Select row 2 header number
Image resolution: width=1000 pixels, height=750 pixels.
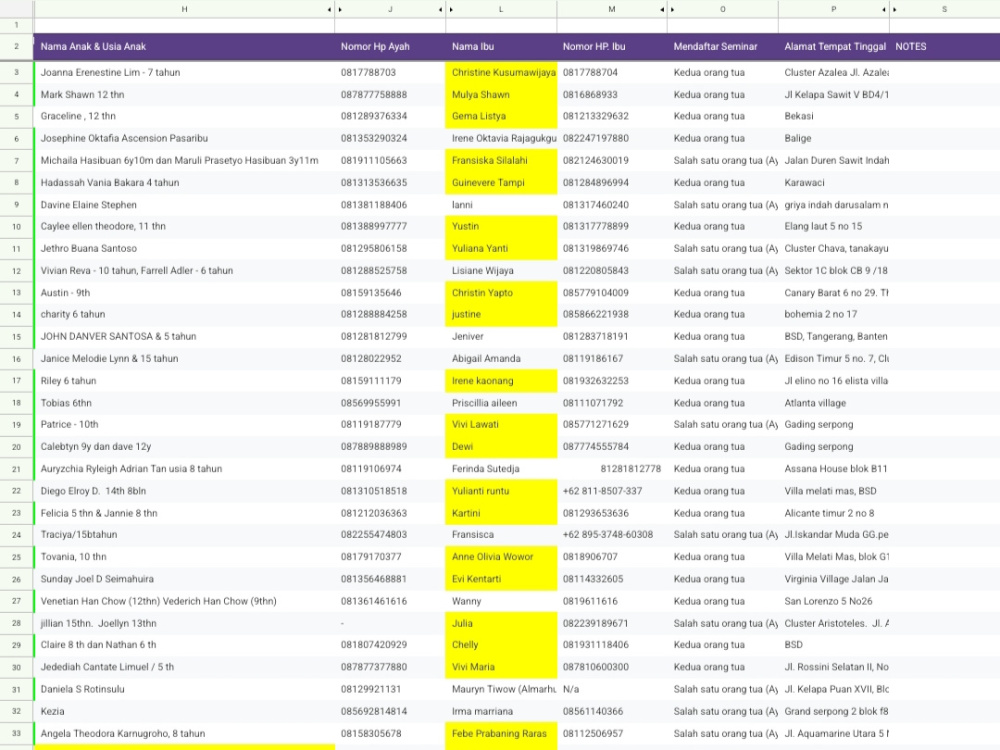click(16, 47)
